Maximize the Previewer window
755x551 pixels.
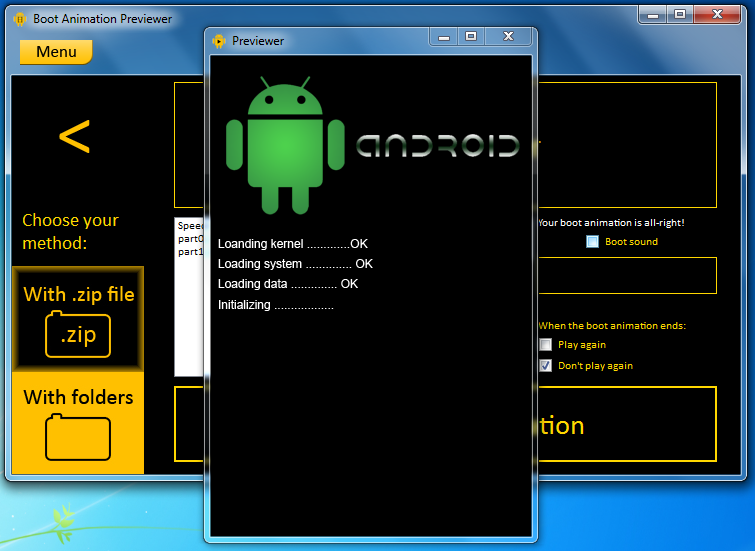pos(471,37)
